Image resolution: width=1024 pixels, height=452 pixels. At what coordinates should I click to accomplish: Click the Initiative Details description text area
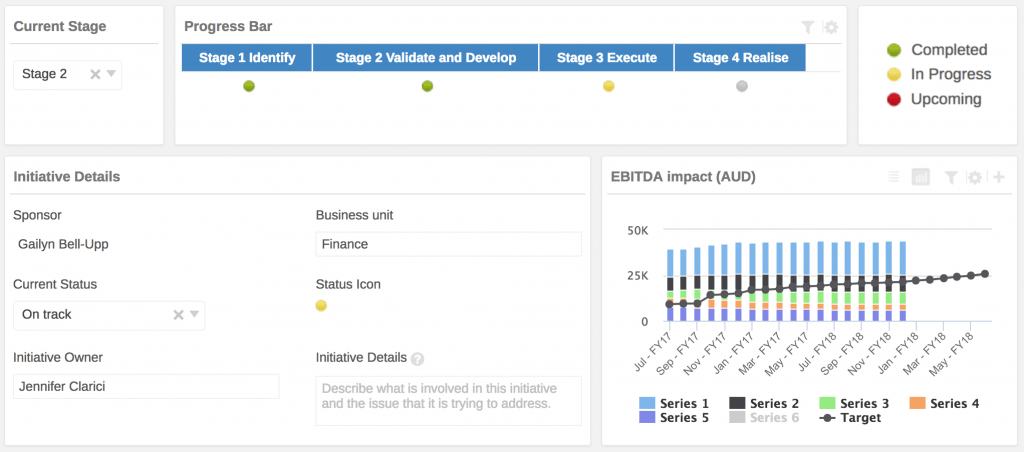coord(448,400)
